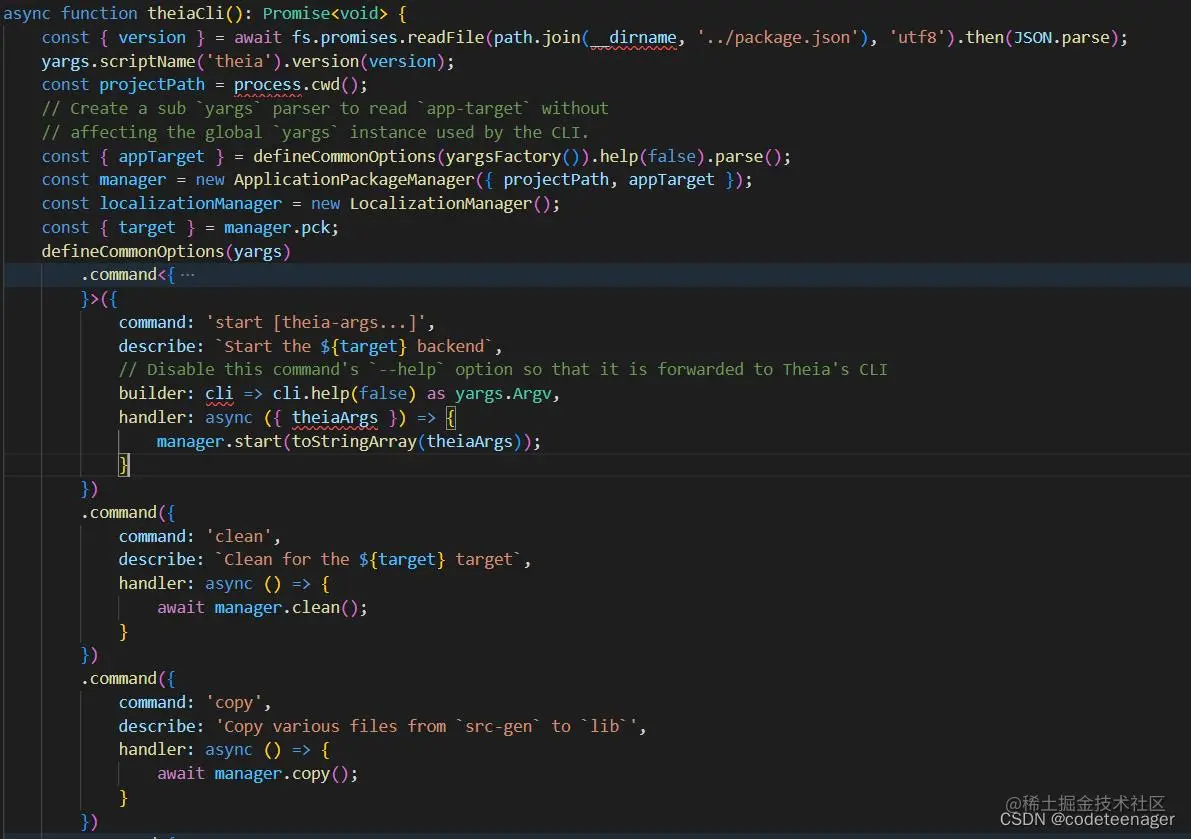Click the __dirname identifier
Screen dimensions: 1191x839
click(633, 37)
